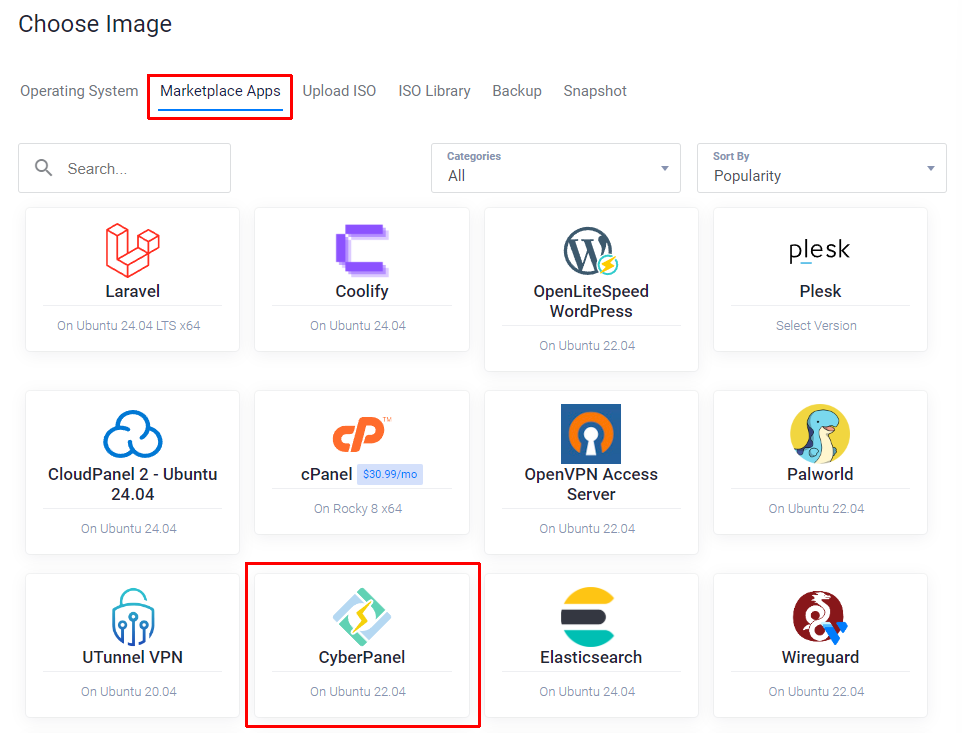The width and height of the screenshot is (962, 733).
Task: Choose the OpenVPN keyhole icon
Action: click(x=591, y=434)
